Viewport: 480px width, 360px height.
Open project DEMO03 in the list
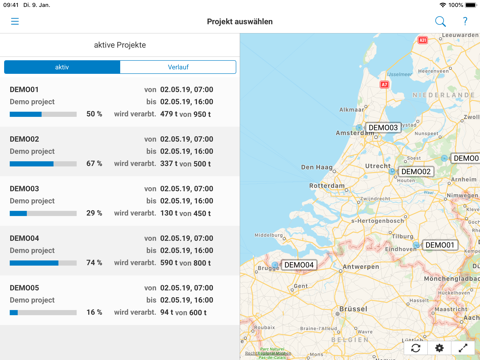[x=120, y=201]
